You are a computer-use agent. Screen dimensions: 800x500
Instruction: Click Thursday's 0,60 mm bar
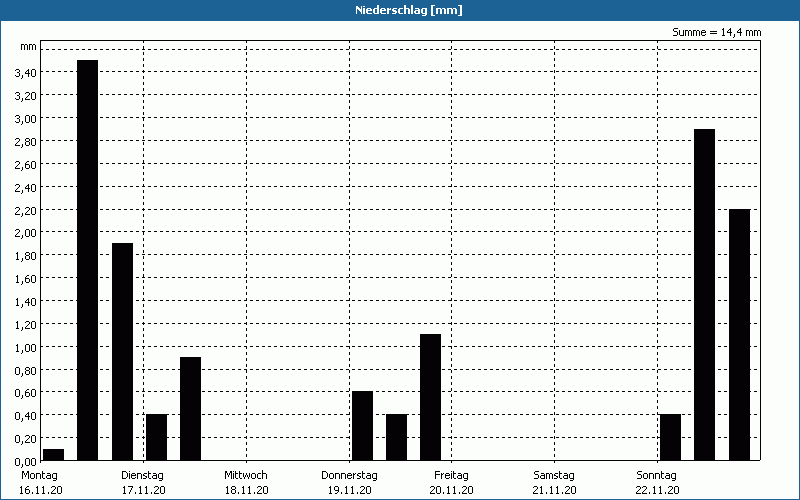tap(362, 426)
